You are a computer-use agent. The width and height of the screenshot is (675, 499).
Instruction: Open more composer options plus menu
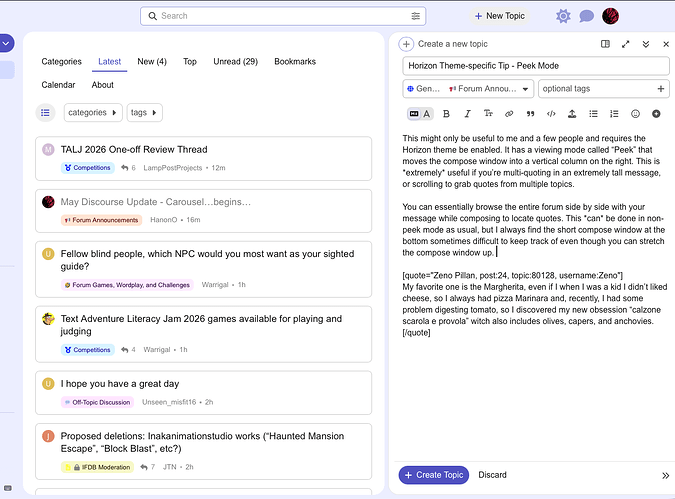click(656, 114)
